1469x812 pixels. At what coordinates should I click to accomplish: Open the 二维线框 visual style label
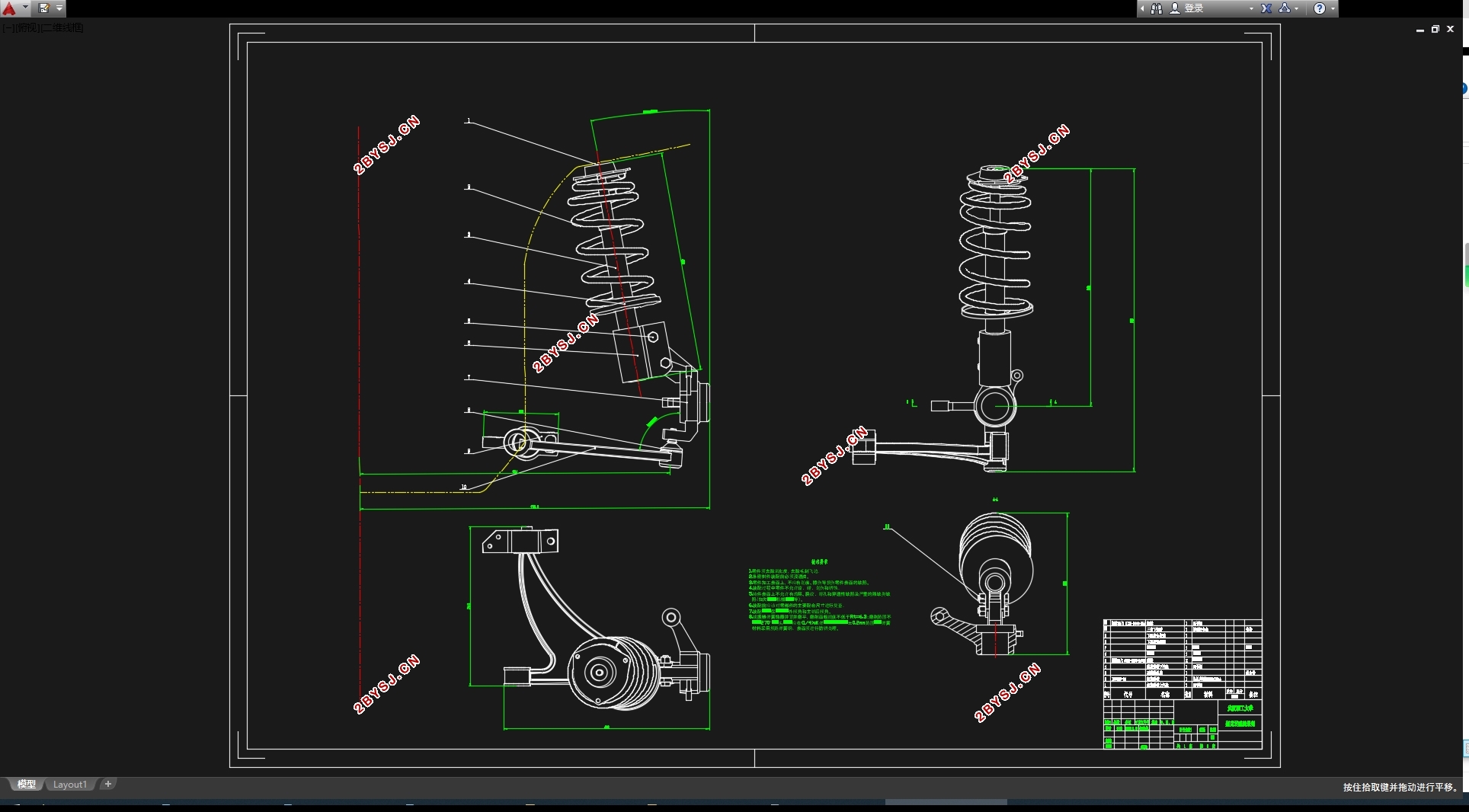[x=62, y=27]
